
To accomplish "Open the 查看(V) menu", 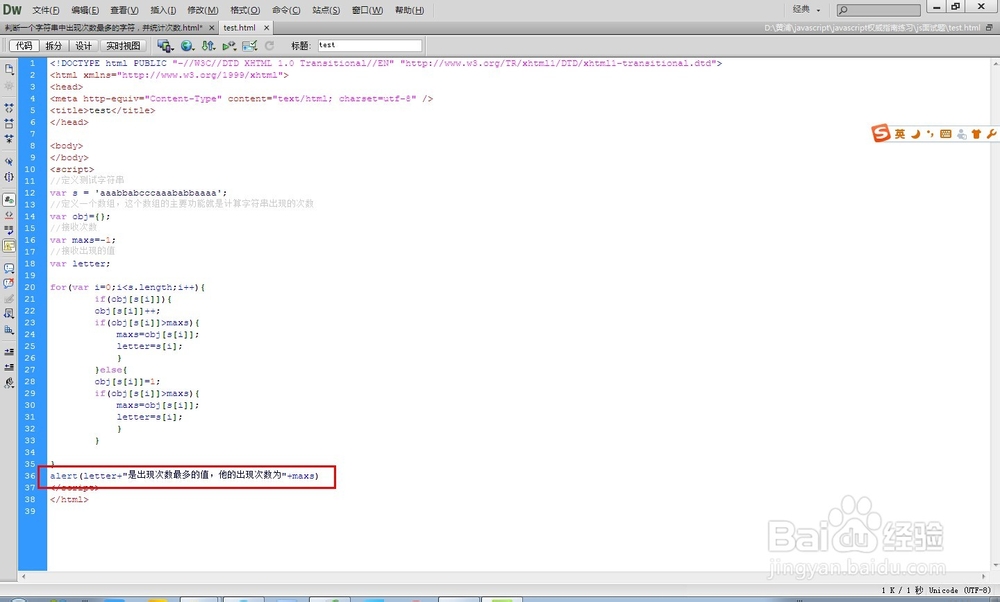I will [124, 10].
